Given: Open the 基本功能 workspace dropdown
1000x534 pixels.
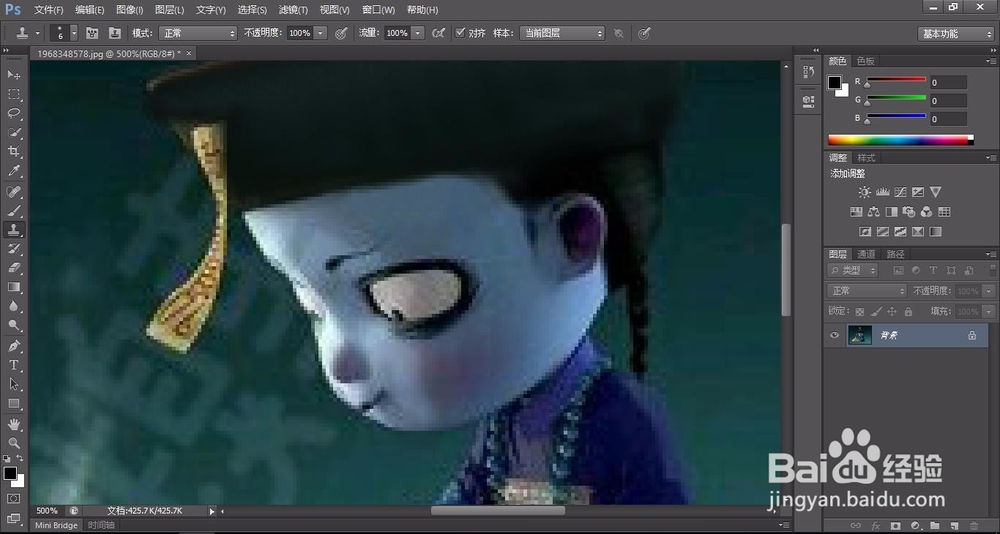Looking at the screenshot, I should pyautogui.click(x=955, y=34).
